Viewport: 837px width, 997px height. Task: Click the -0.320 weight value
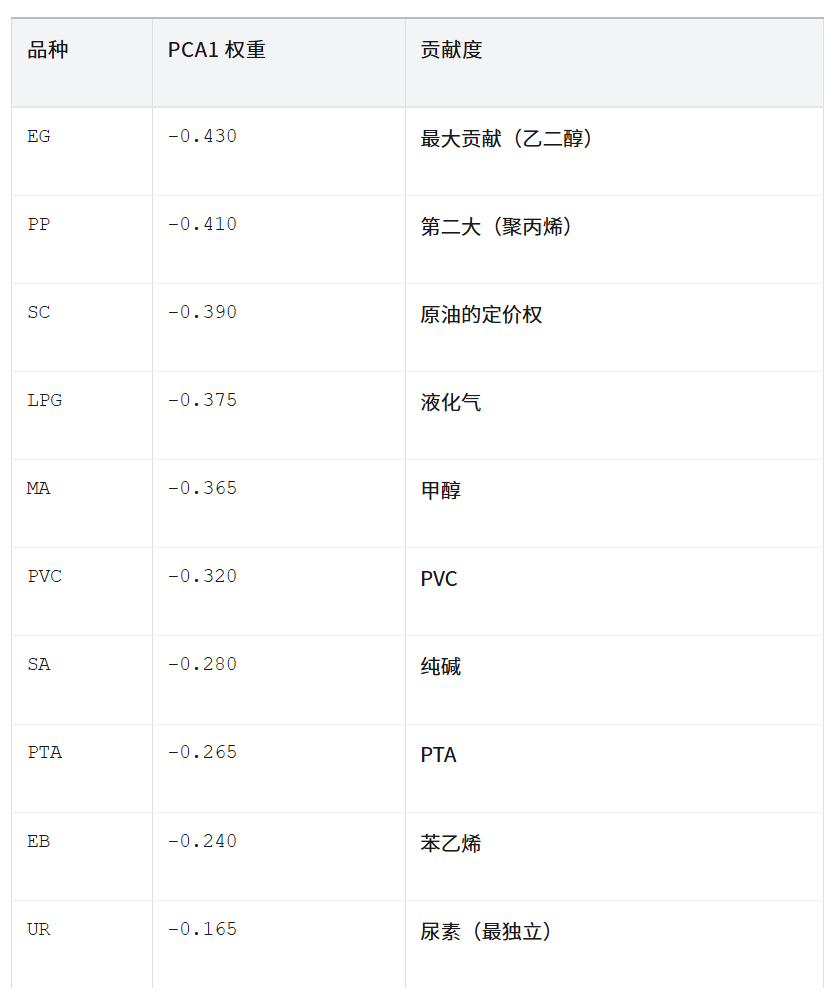pos(202,577)
